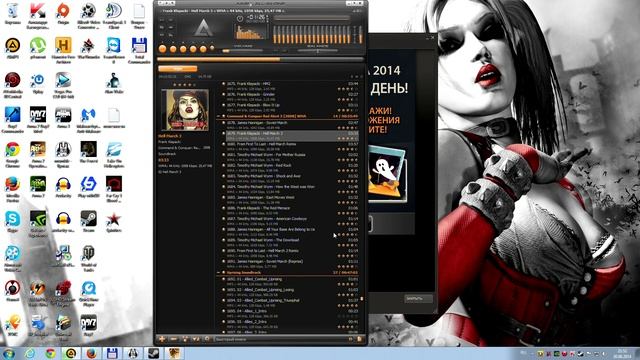This screenshot has width=640, height=360.
Task: Toggle checkbox beside the HM2 track
Action: tap(224, 84)
